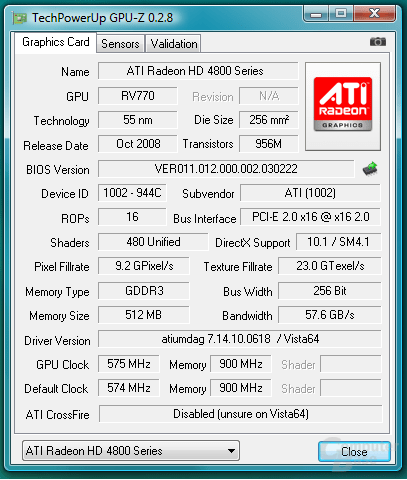Click the Transistors value 956M
This screenshot has width=407, height=480.
(269, 144)
